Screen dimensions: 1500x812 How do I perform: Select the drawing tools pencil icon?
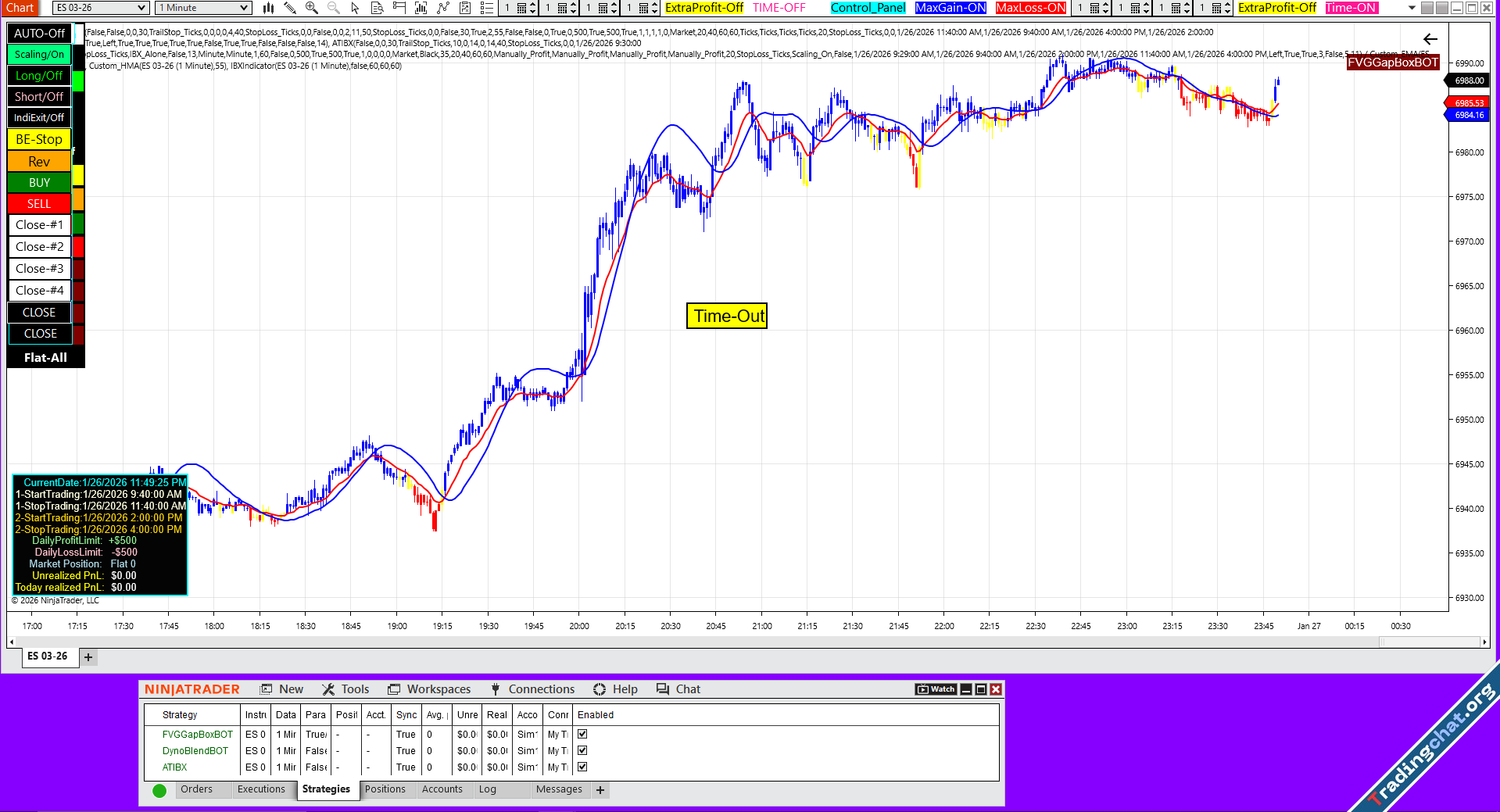[x=290, y=8]
